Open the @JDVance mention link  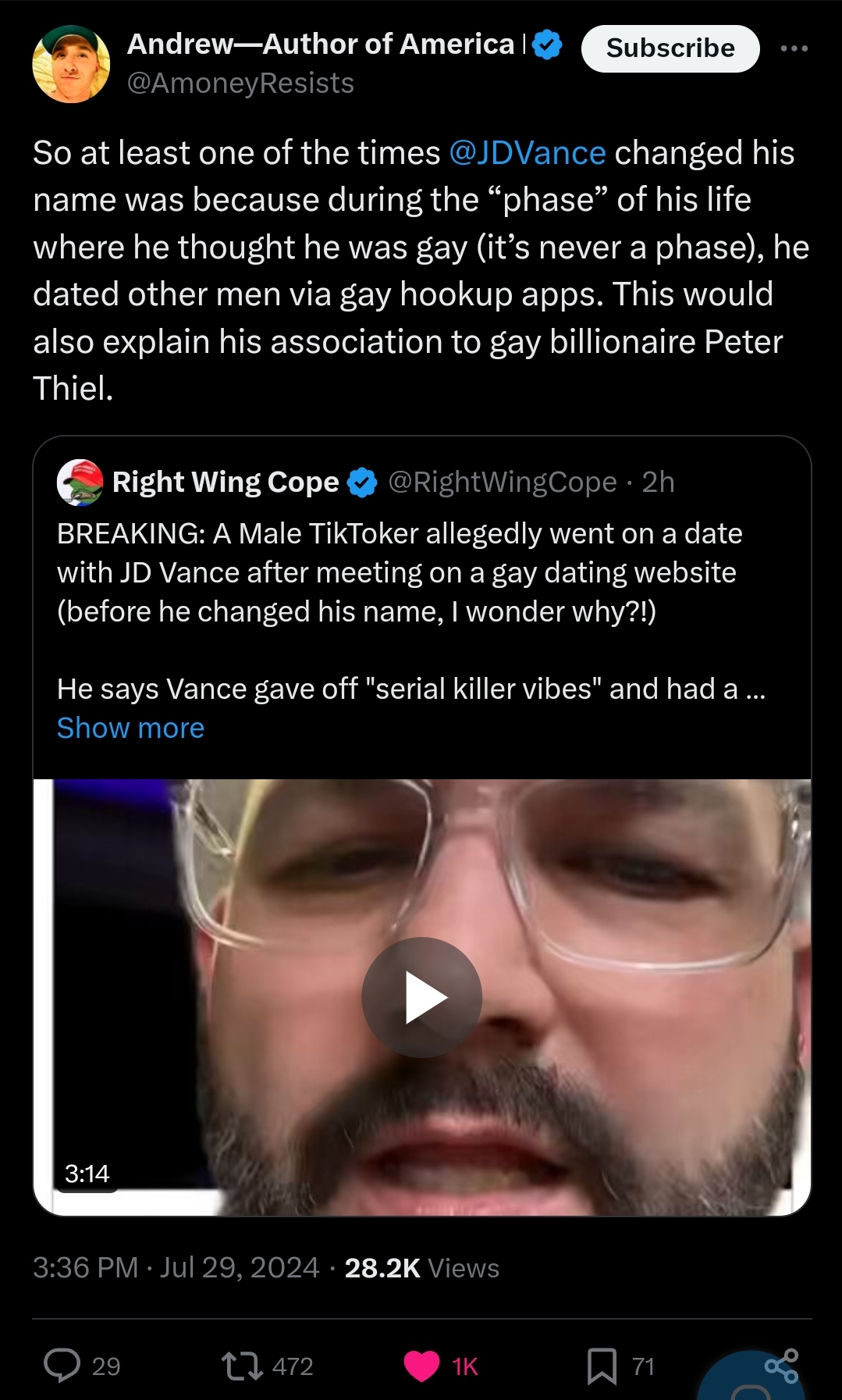pos(528,153)
